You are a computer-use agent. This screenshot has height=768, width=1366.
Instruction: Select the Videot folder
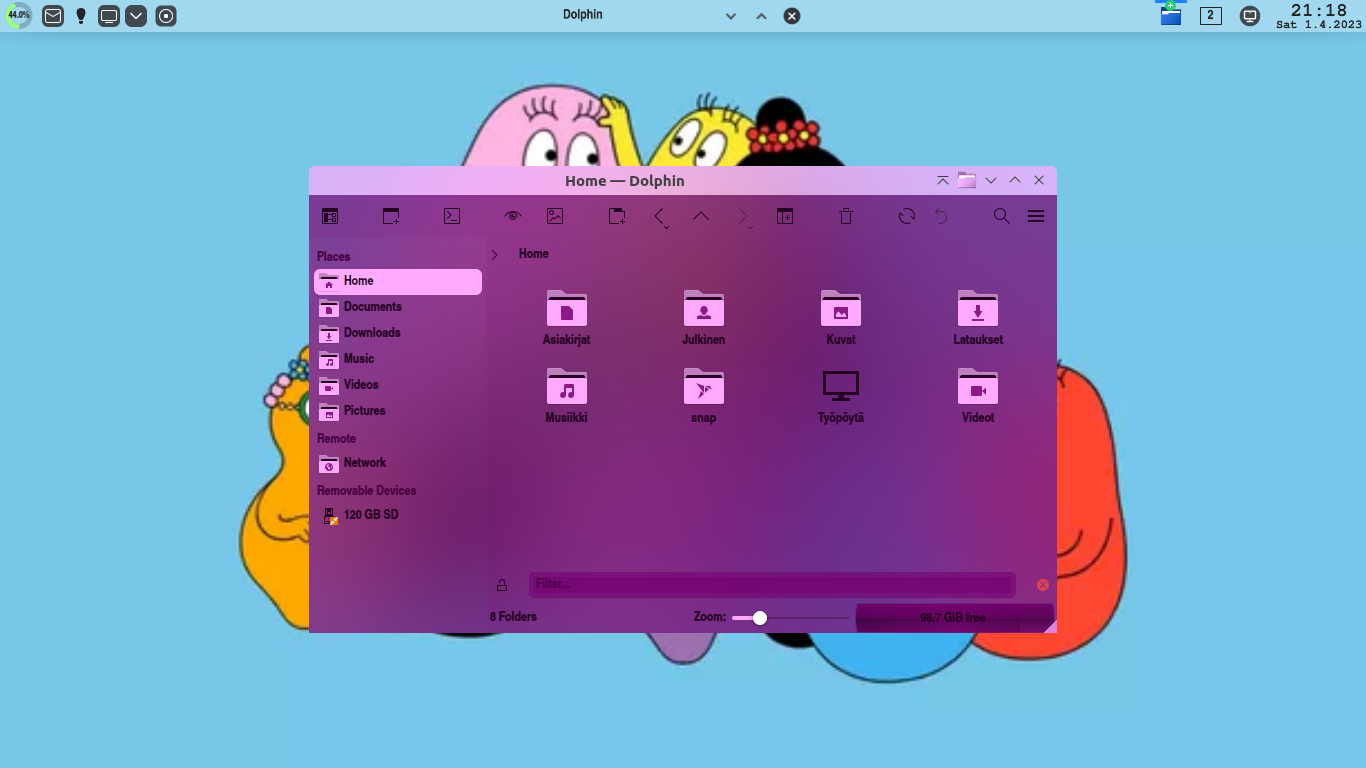coord(978,396)
